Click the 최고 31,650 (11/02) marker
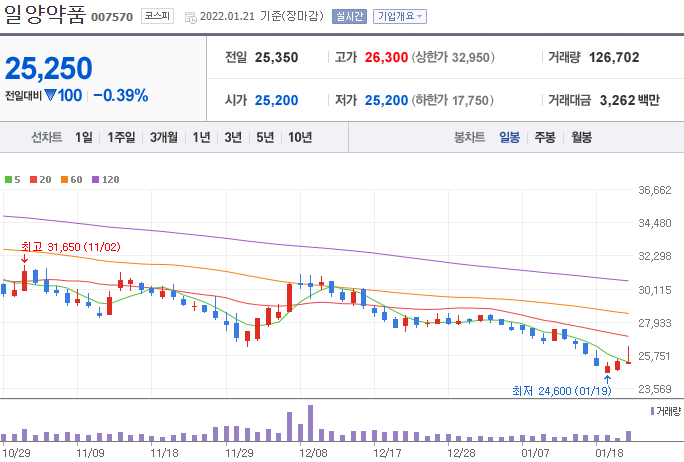This screenshot has width=684, height=462. [71, 247]
